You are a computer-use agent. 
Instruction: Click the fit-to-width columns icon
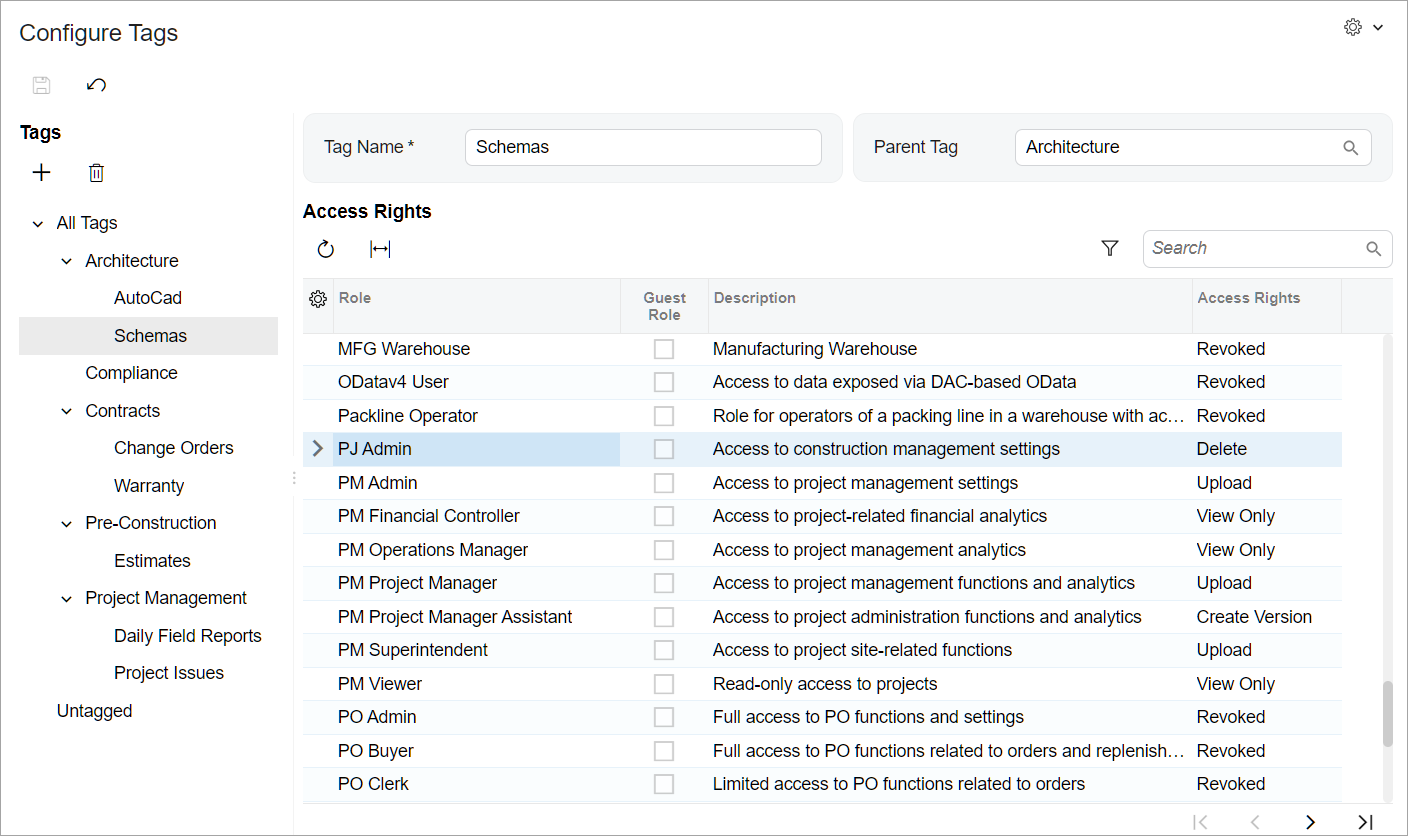[x=380, y=249]
